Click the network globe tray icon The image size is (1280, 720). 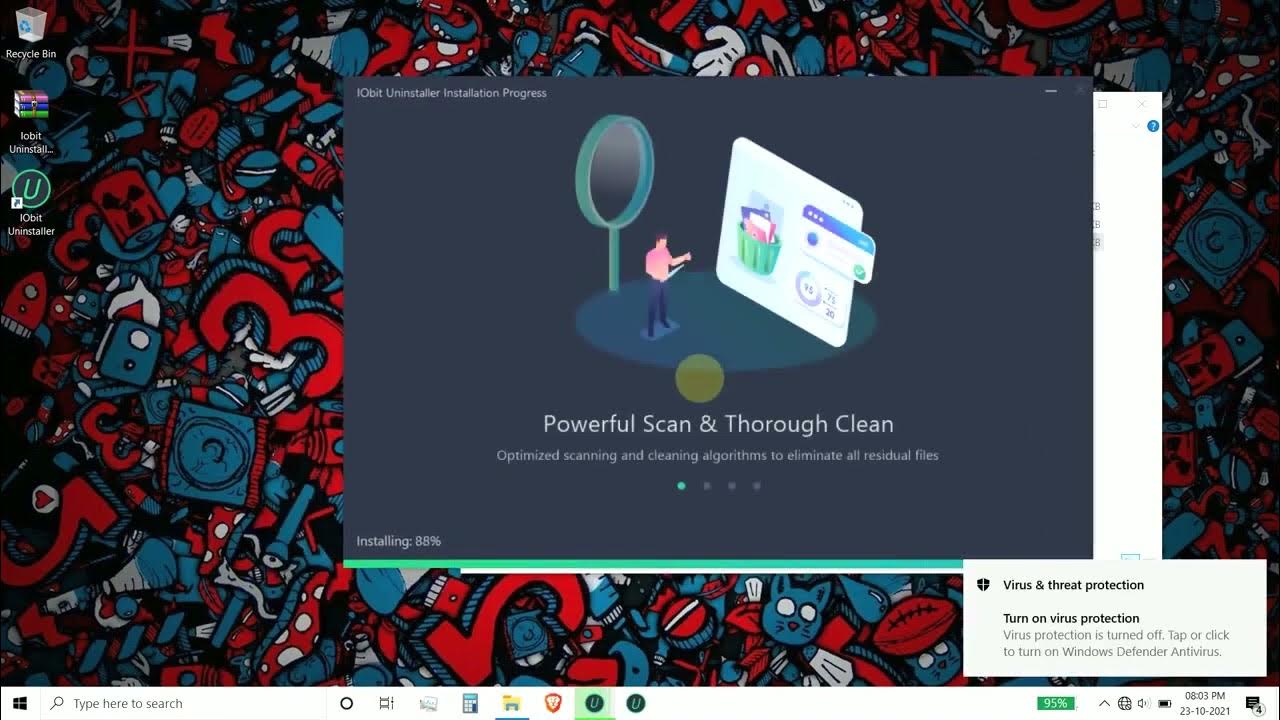tap(1125, 704)
